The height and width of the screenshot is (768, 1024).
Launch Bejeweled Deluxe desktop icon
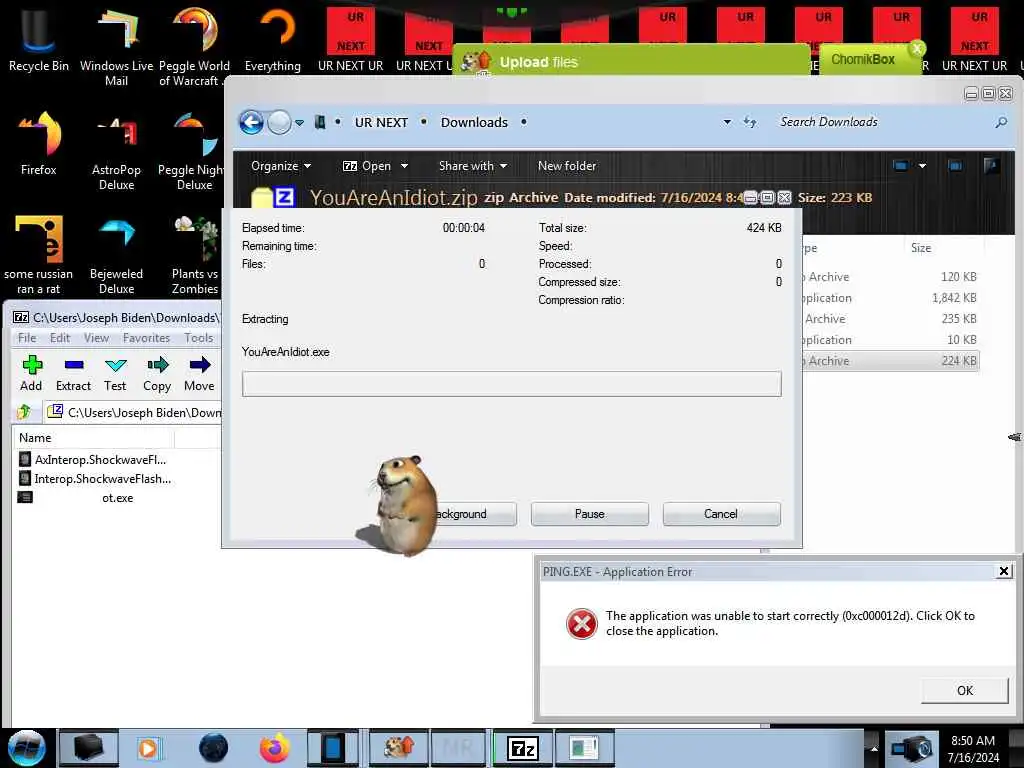click(x=116, y=256)
